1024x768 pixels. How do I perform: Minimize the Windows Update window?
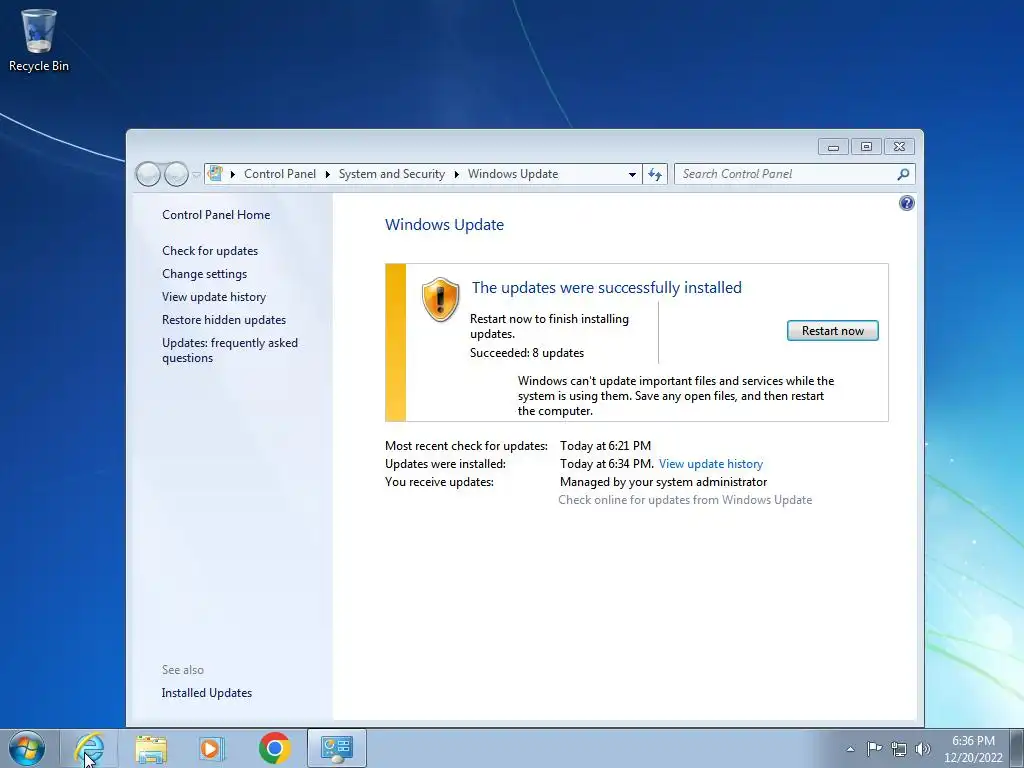[x=833, y=147]
